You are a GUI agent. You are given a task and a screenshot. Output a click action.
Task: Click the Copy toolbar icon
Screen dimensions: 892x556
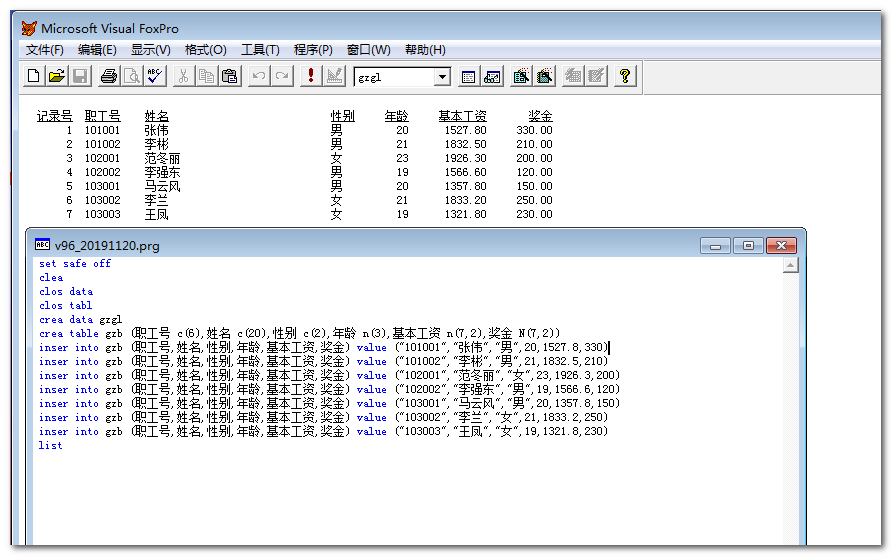[x=207, y=76]
